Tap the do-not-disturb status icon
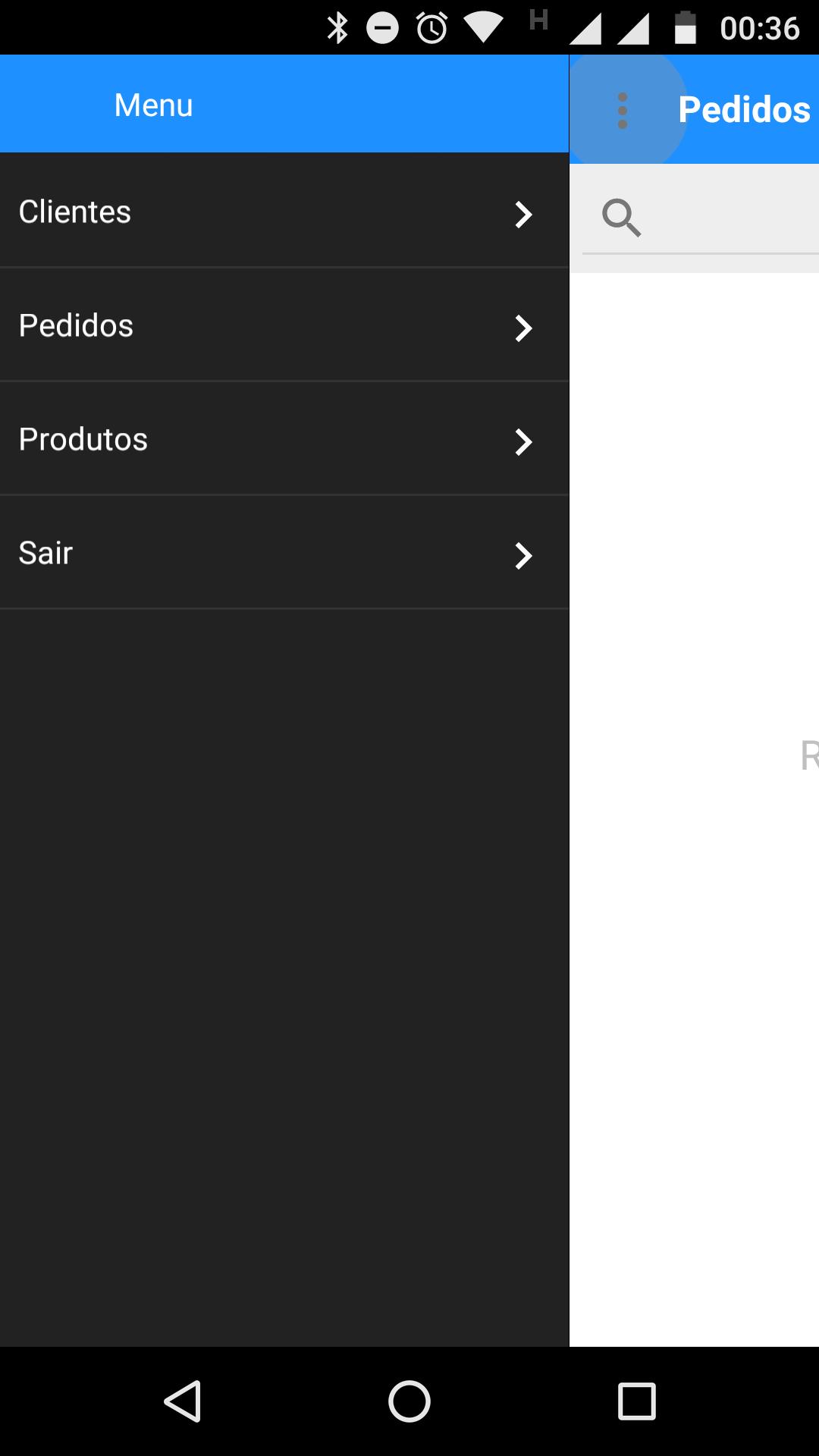Viewport: 819px width, 1456px height. 383,28
